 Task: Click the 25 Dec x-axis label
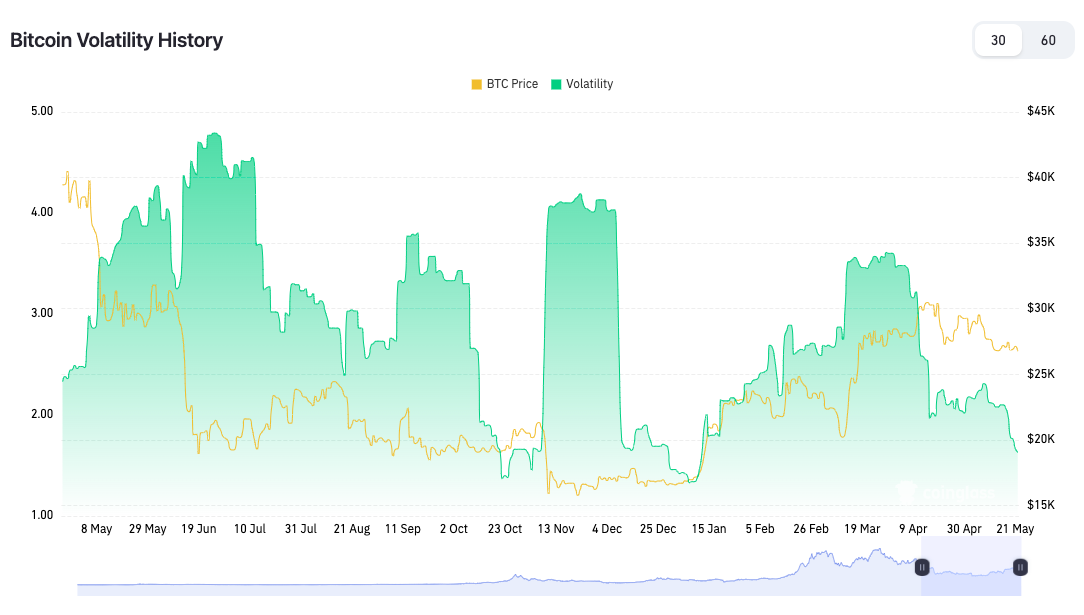(x=657, y=529)
